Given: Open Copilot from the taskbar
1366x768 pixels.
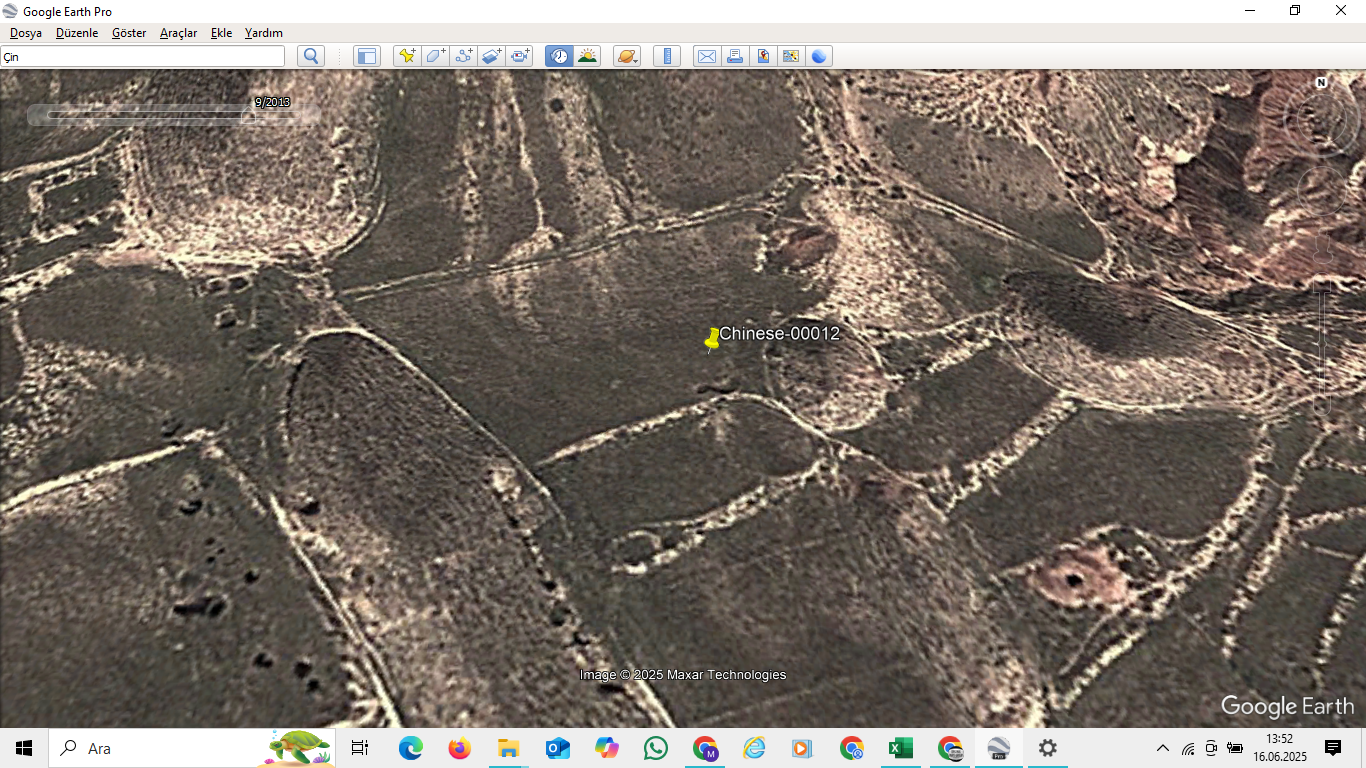Looking at the screenshot, I should tap(606, 748).
